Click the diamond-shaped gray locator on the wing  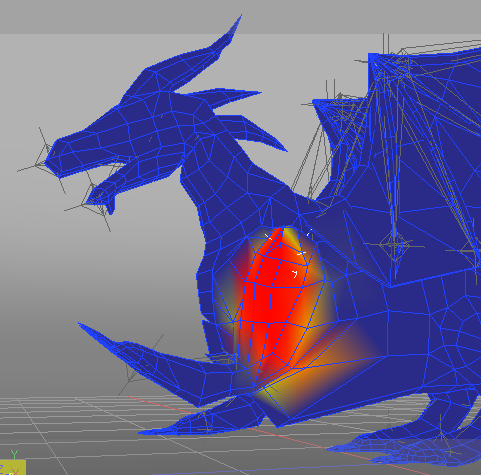coord(396,245)
